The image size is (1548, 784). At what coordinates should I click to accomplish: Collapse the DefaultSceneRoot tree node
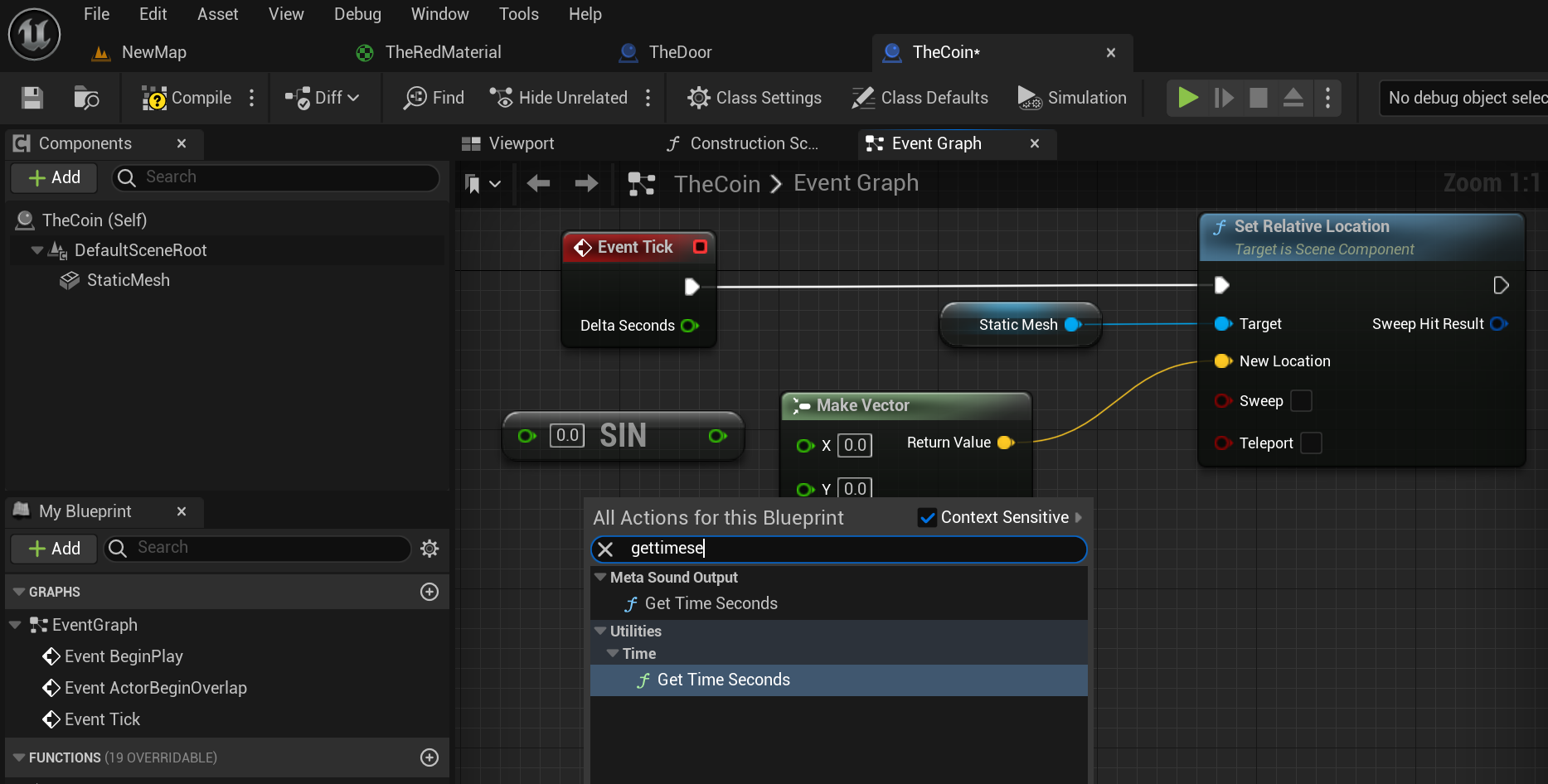(36, 249)
